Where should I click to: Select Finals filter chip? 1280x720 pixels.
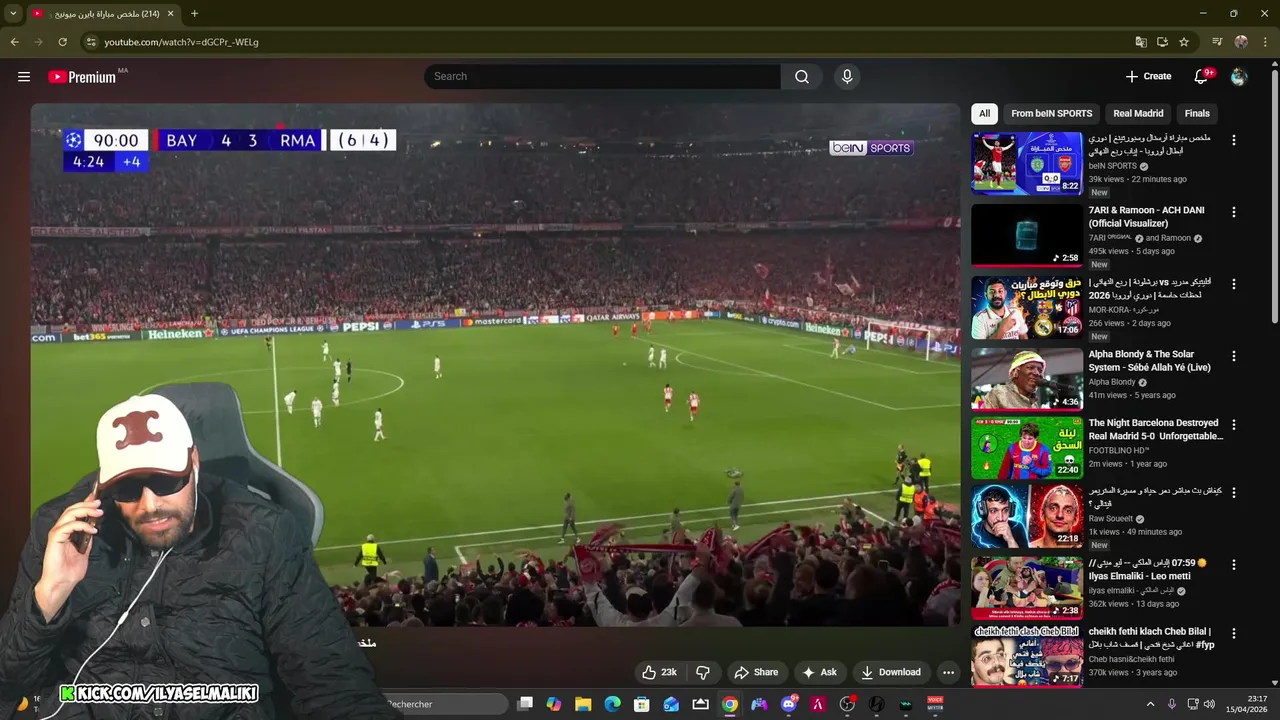[1197, 113]
